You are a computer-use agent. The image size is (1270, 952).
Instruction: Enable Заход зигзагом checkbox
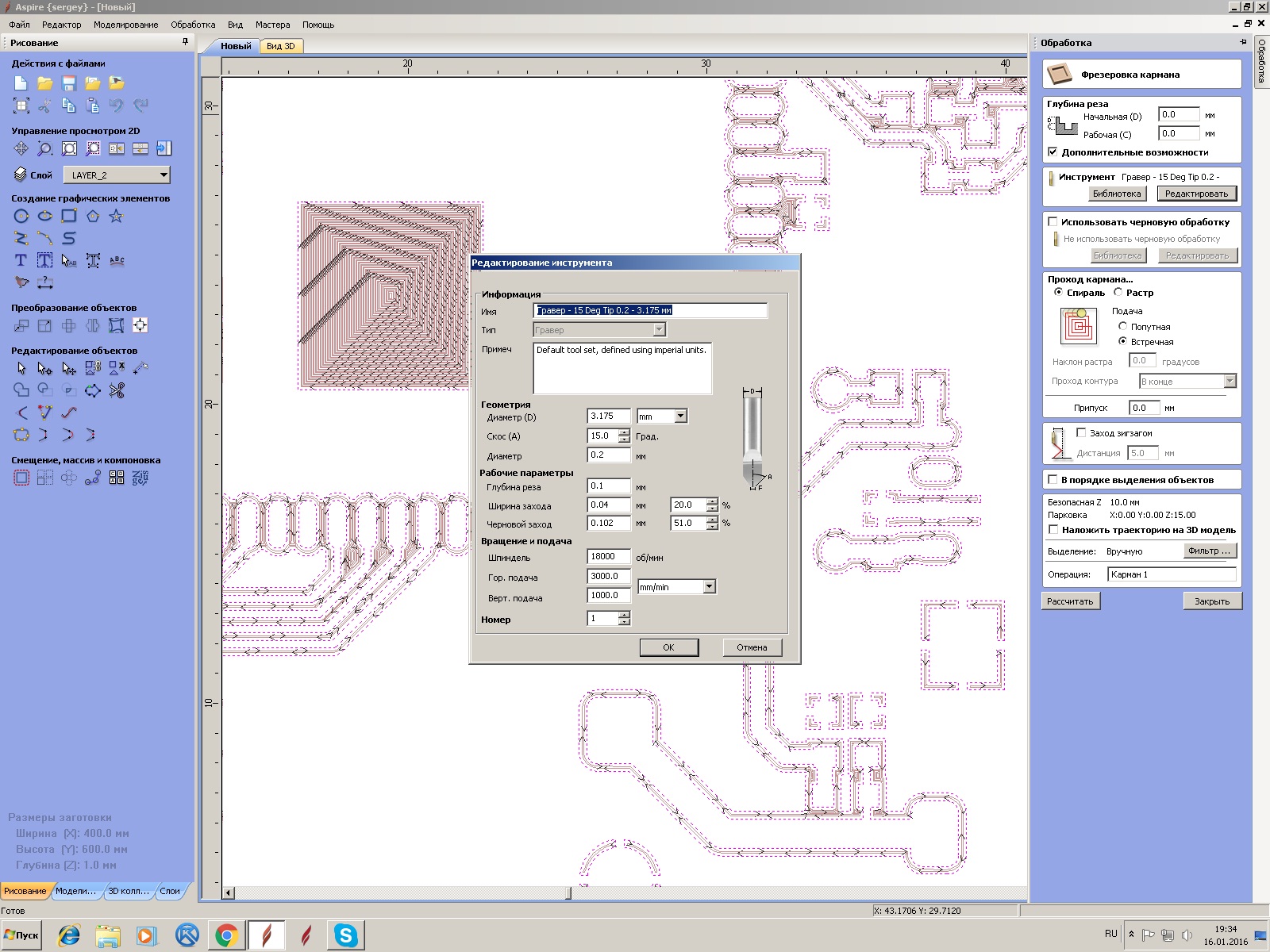coord(1081,433)
